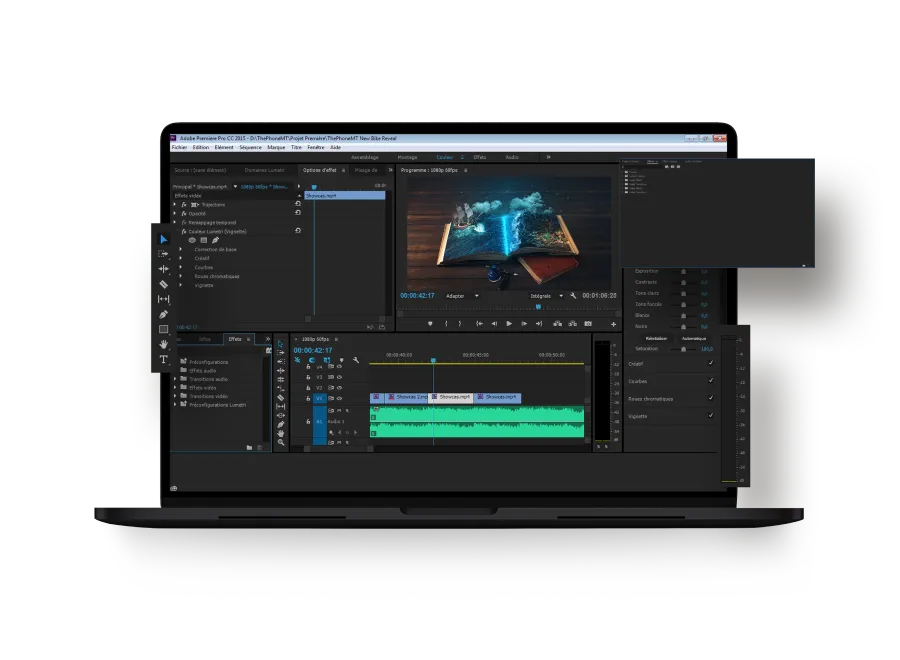Open Program monitor wrench settings
This screenshot has height=660, width=900.
573,296
